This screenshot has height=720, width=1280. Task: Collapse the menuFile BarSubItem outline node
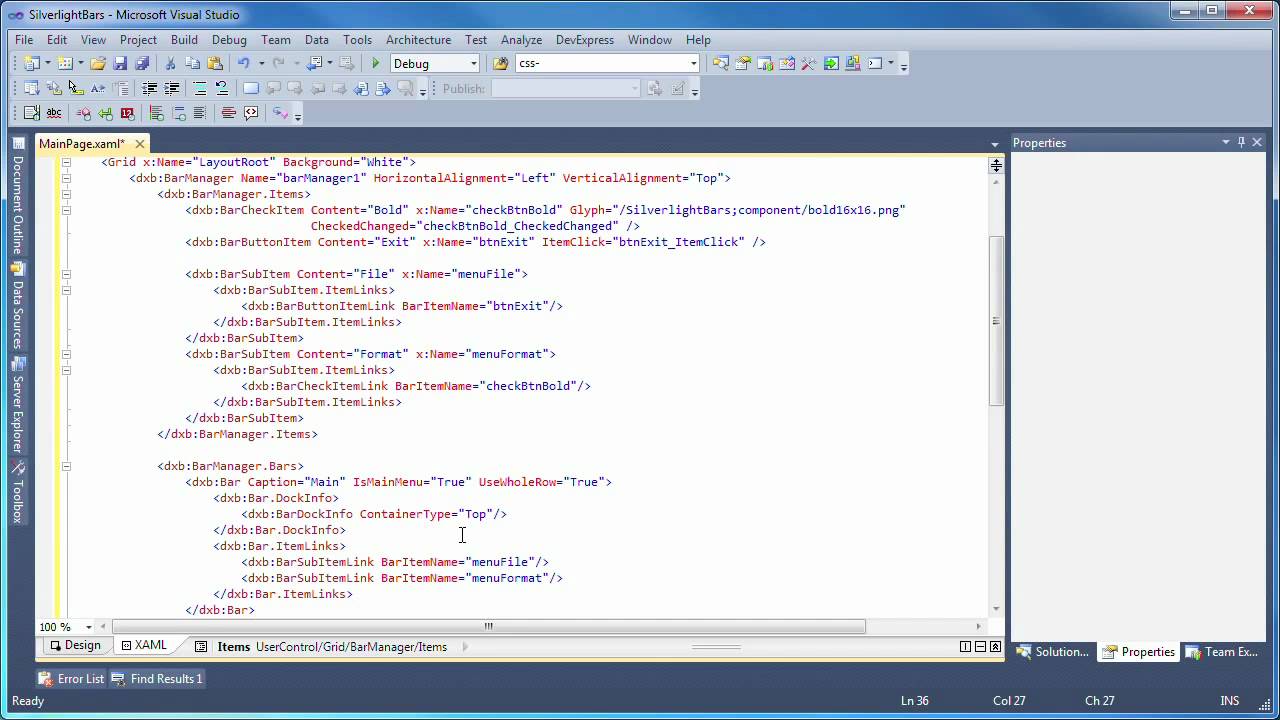click(x=66, y=274)
